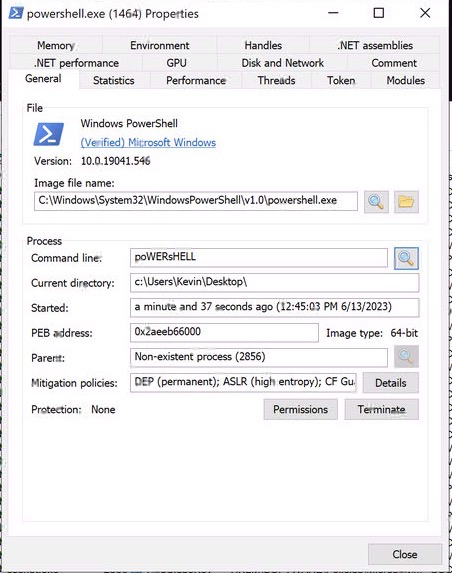
Task: Click magnifier icon next to Command line
Action: [x=406, y=258]
